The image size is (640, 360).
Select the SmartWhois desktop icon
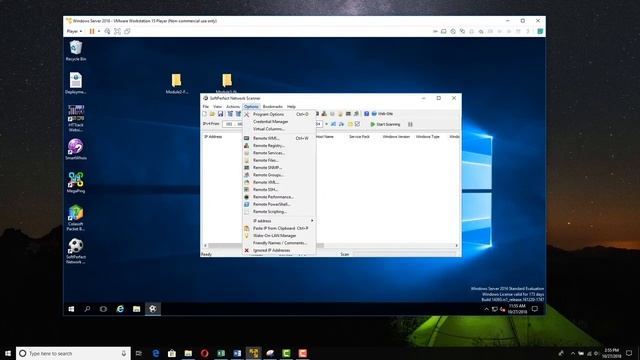76,149
